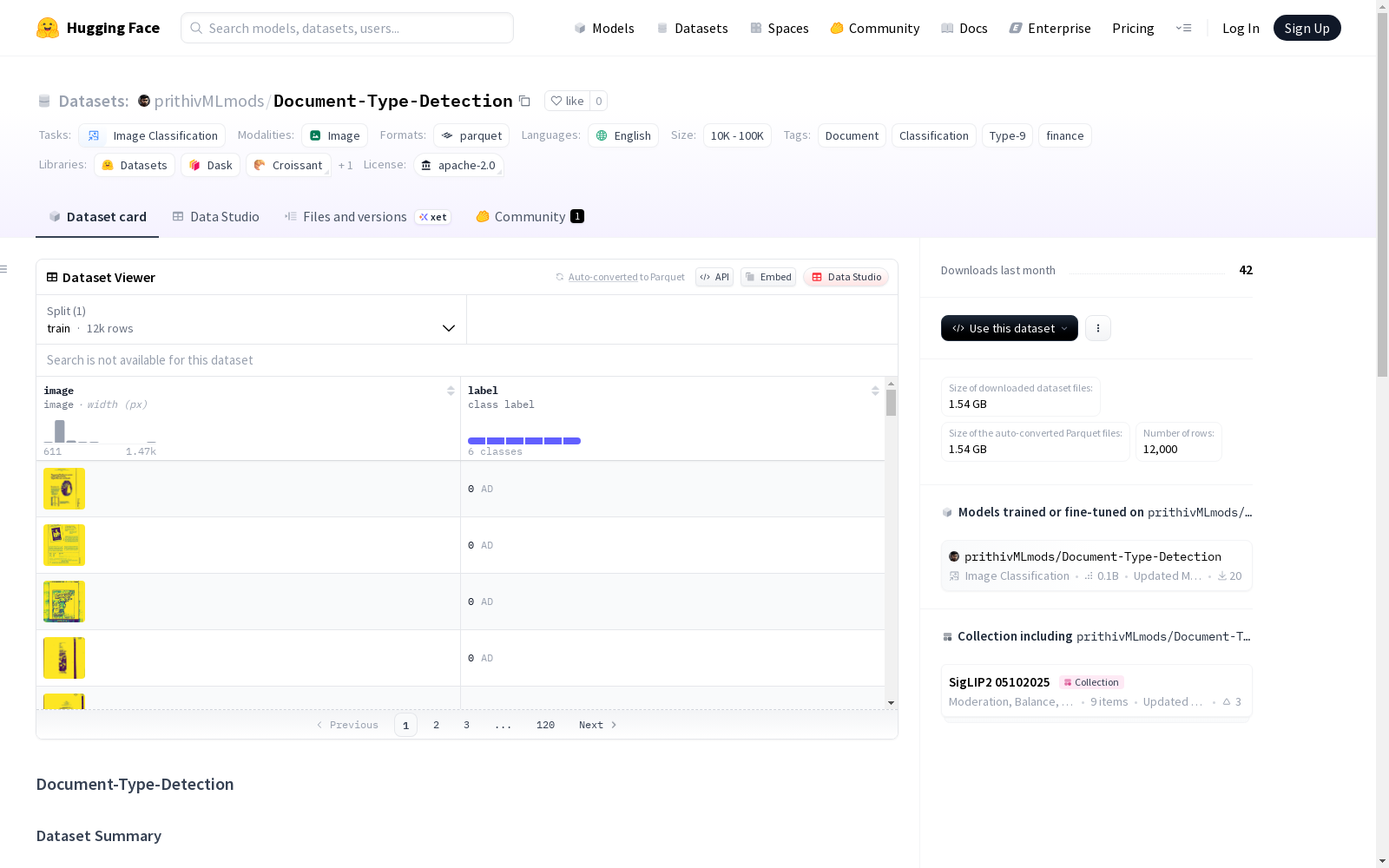The image size is (1389, 868).
Task: Click the Datasets library tag
Action: (x=135, y=165)
